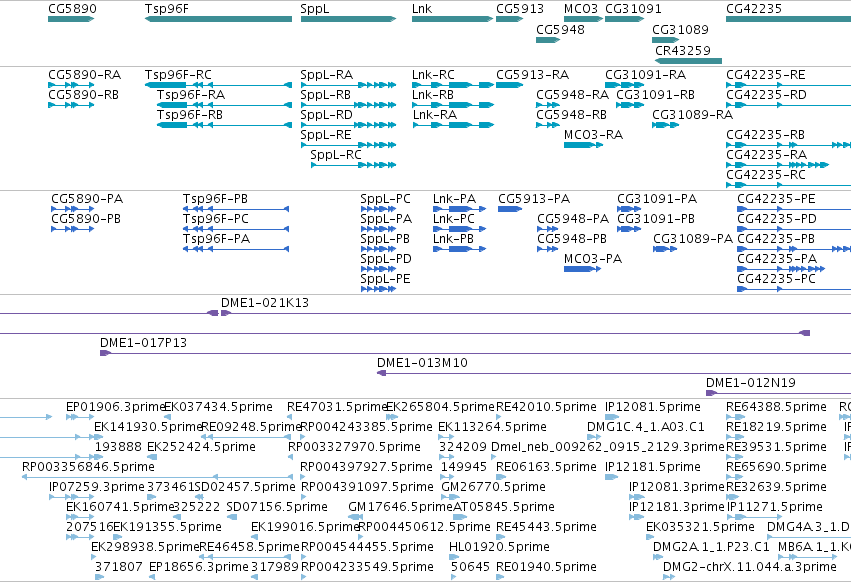
Task: Select the CG42235-PA protein label
Action: (777, 259)
